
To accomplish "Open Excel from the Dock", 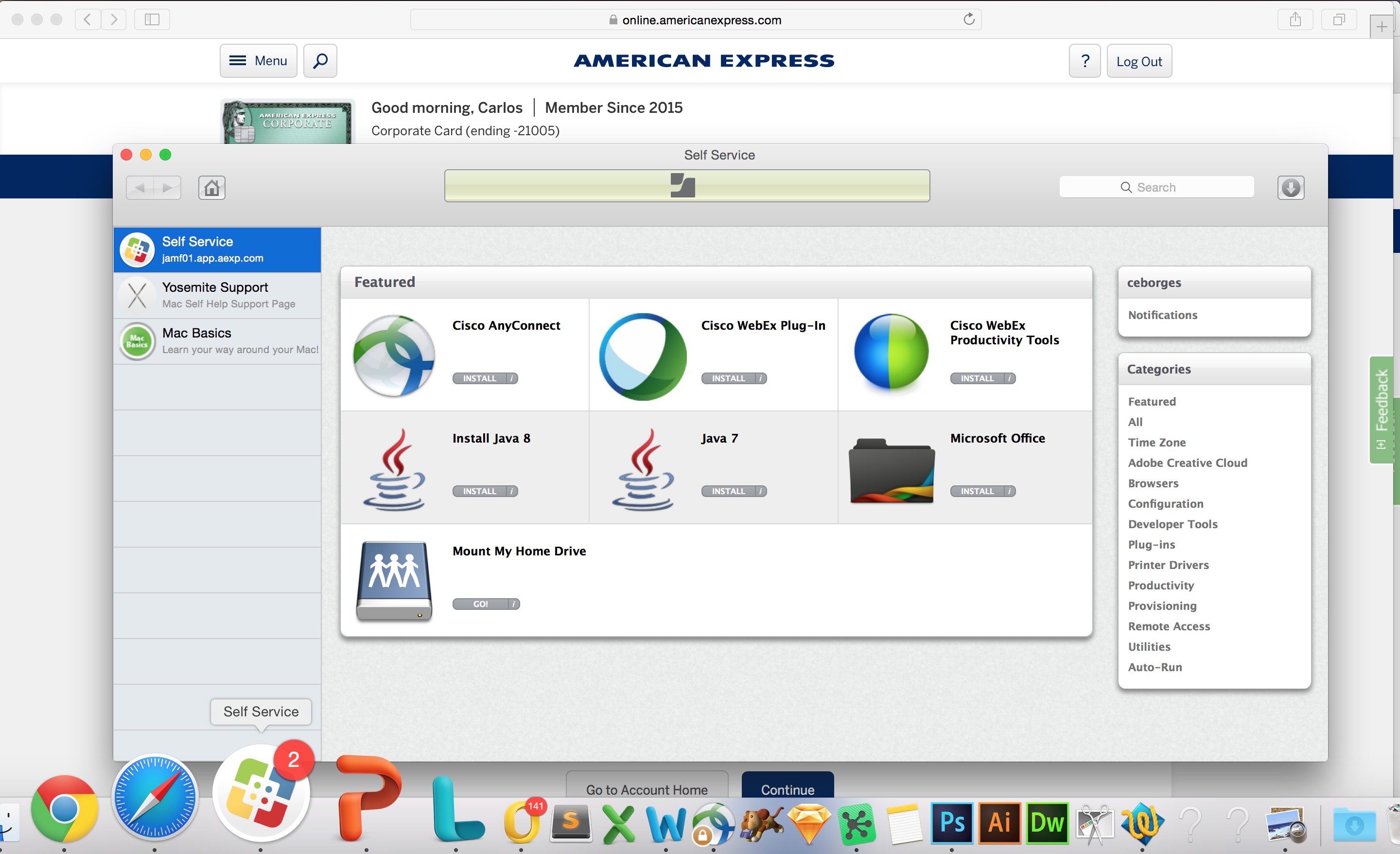I will click(x=618, y=824).
